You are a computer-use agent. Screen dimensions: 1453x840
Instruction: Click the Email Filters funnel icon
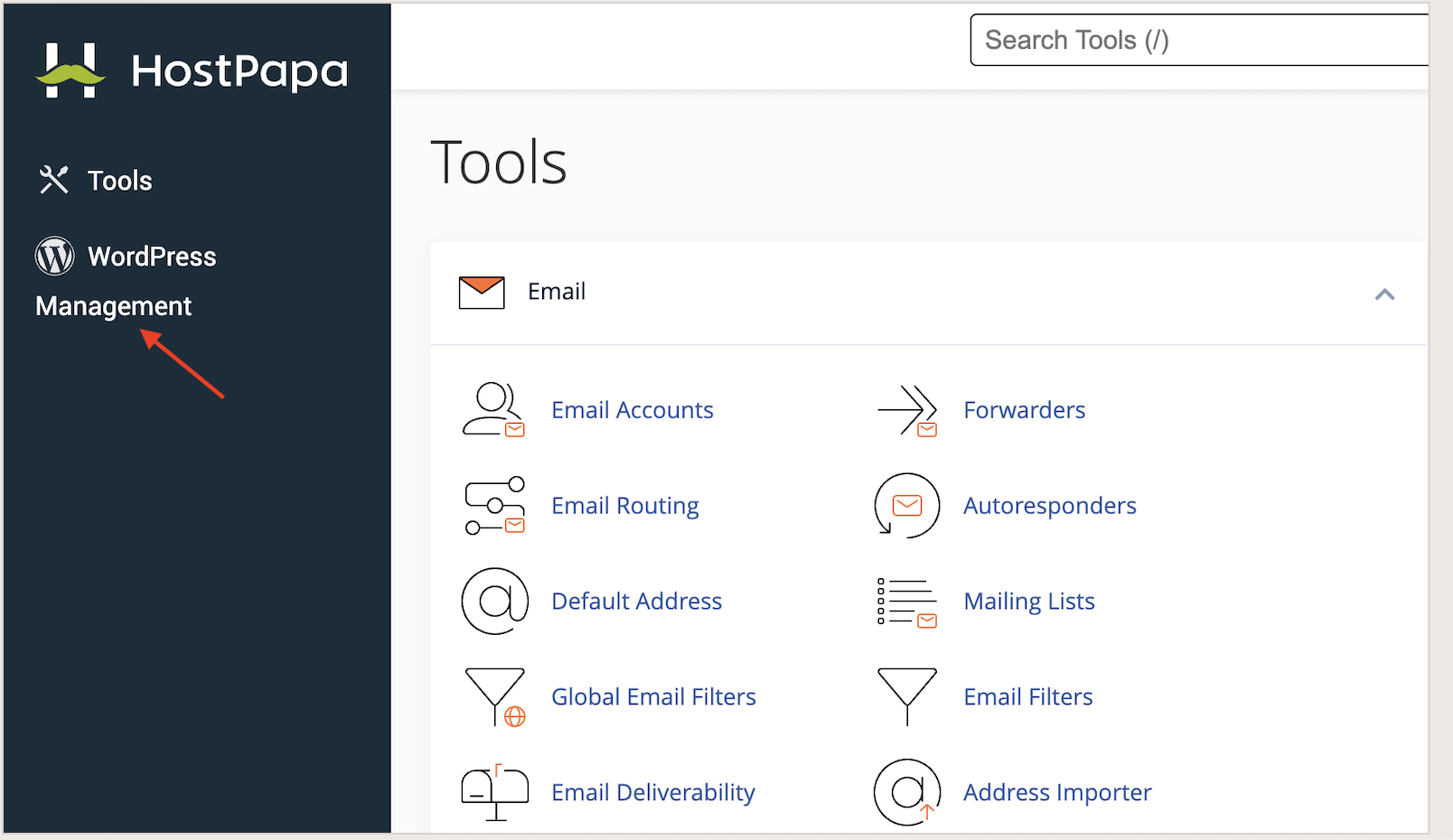click(907, 697)
